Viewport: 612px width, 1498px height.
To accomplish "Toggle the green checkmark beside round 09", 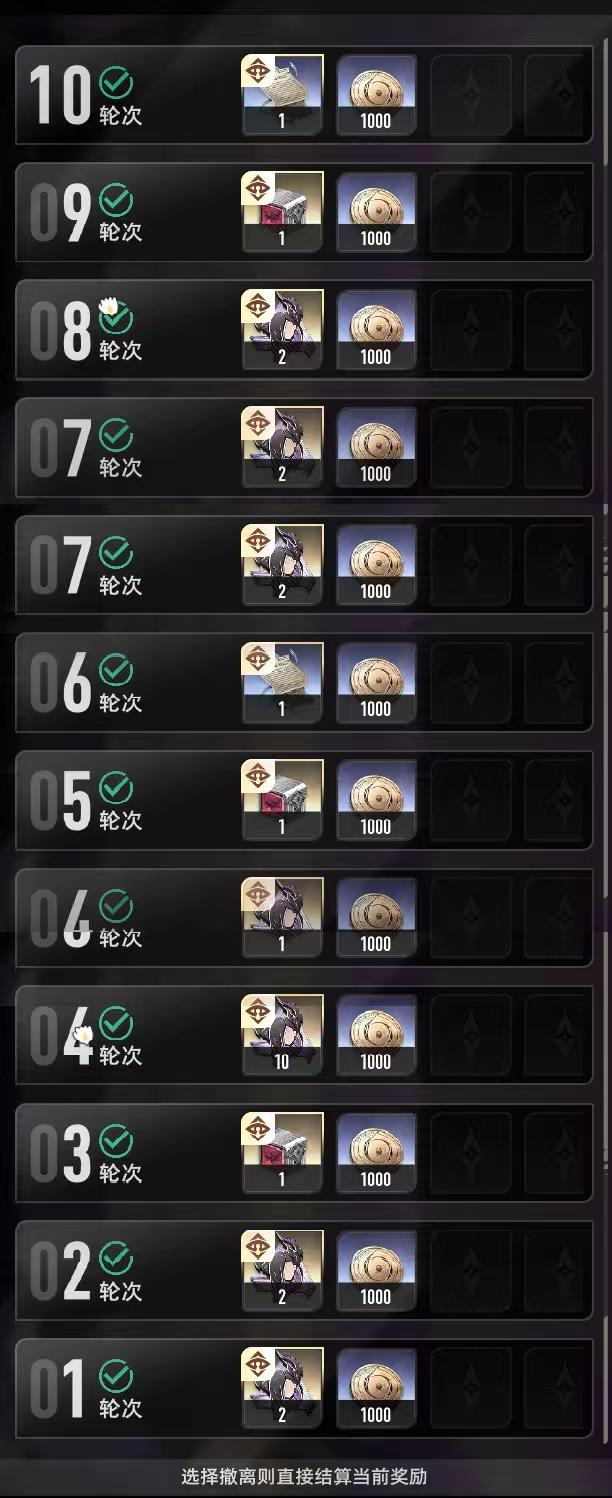I will [117, 200].
